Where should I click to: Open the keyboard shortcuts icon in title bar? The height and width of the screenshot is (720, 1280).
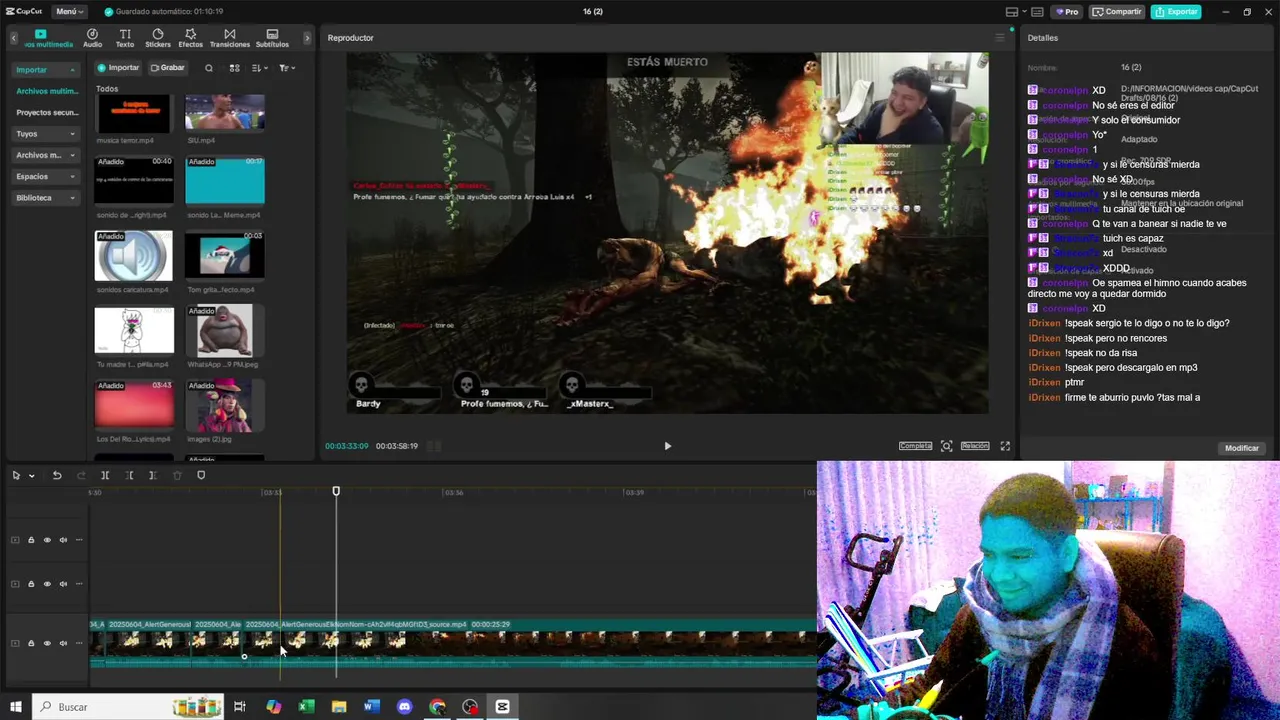tap(1037, 12)
